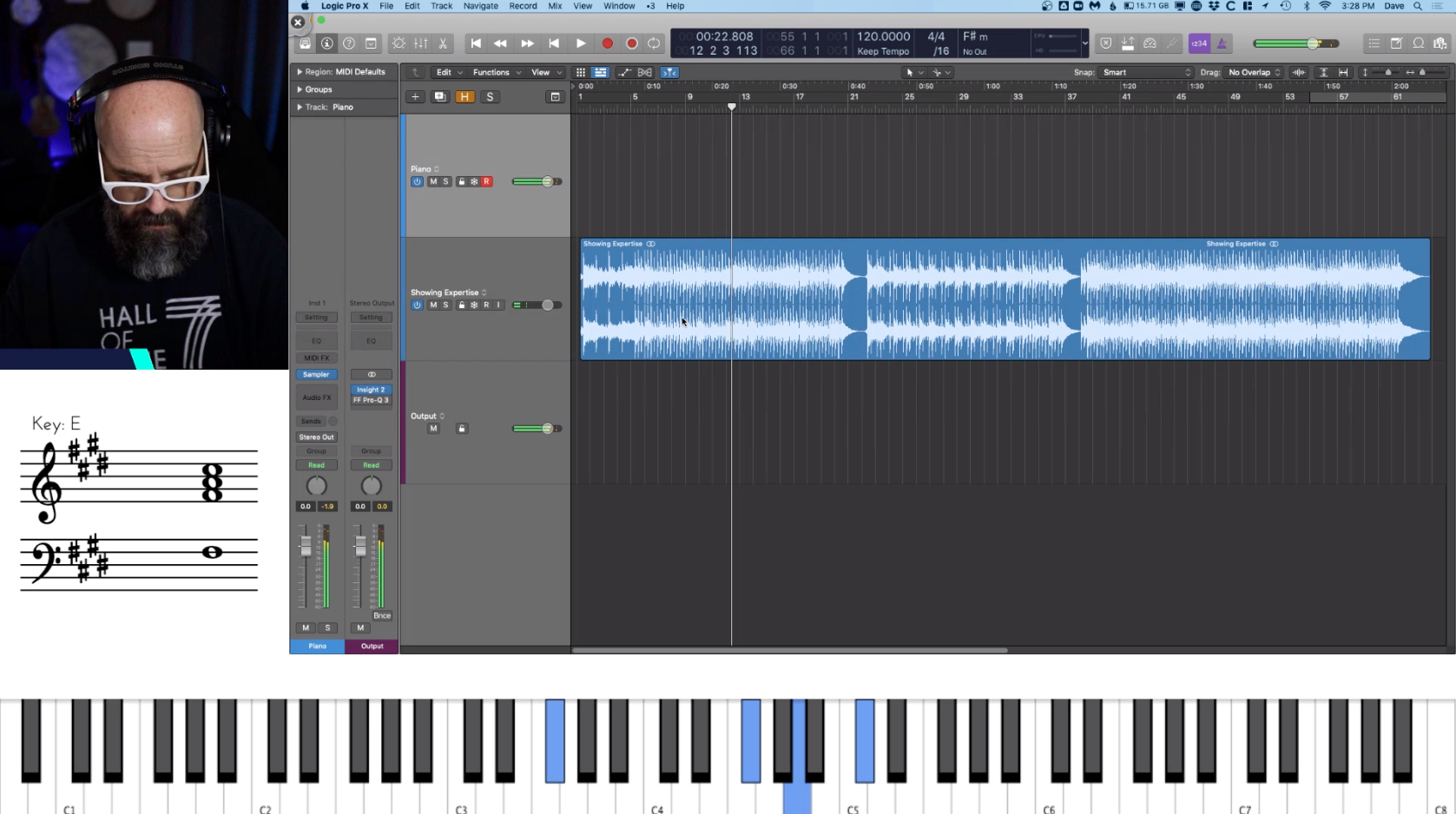Show automation view icon
Screen dimensions: 1456x814
point(624,73)
